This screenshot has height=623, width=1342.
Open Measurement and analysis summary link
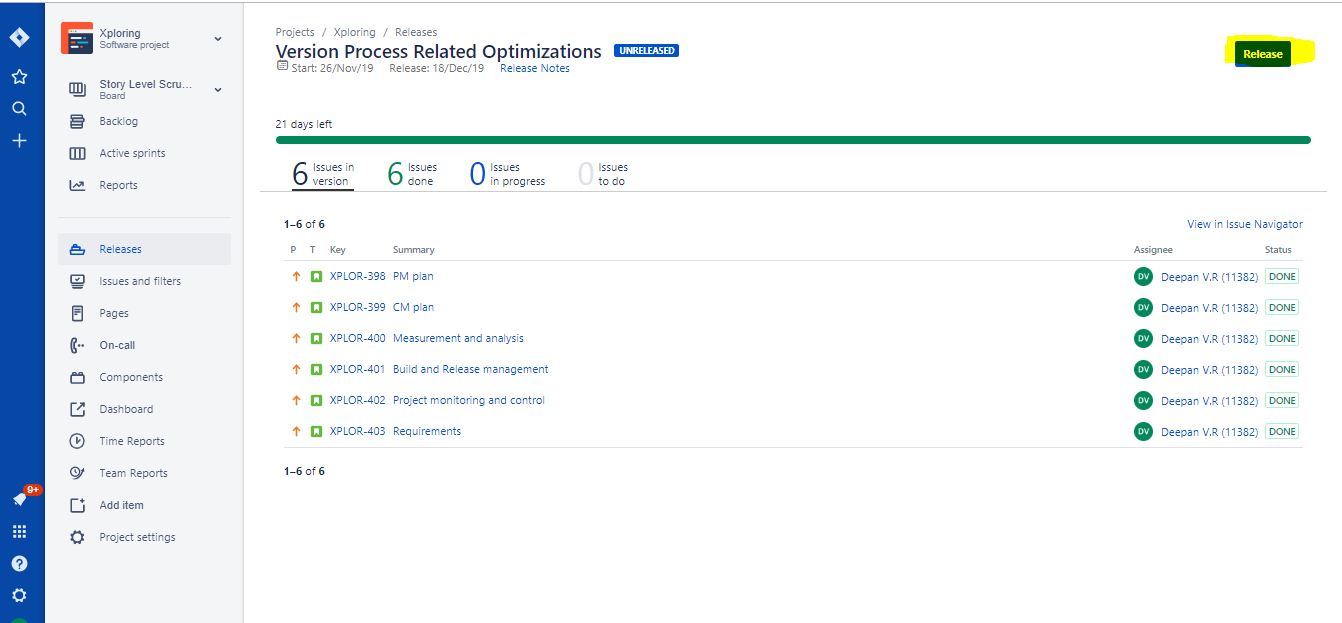458,338
